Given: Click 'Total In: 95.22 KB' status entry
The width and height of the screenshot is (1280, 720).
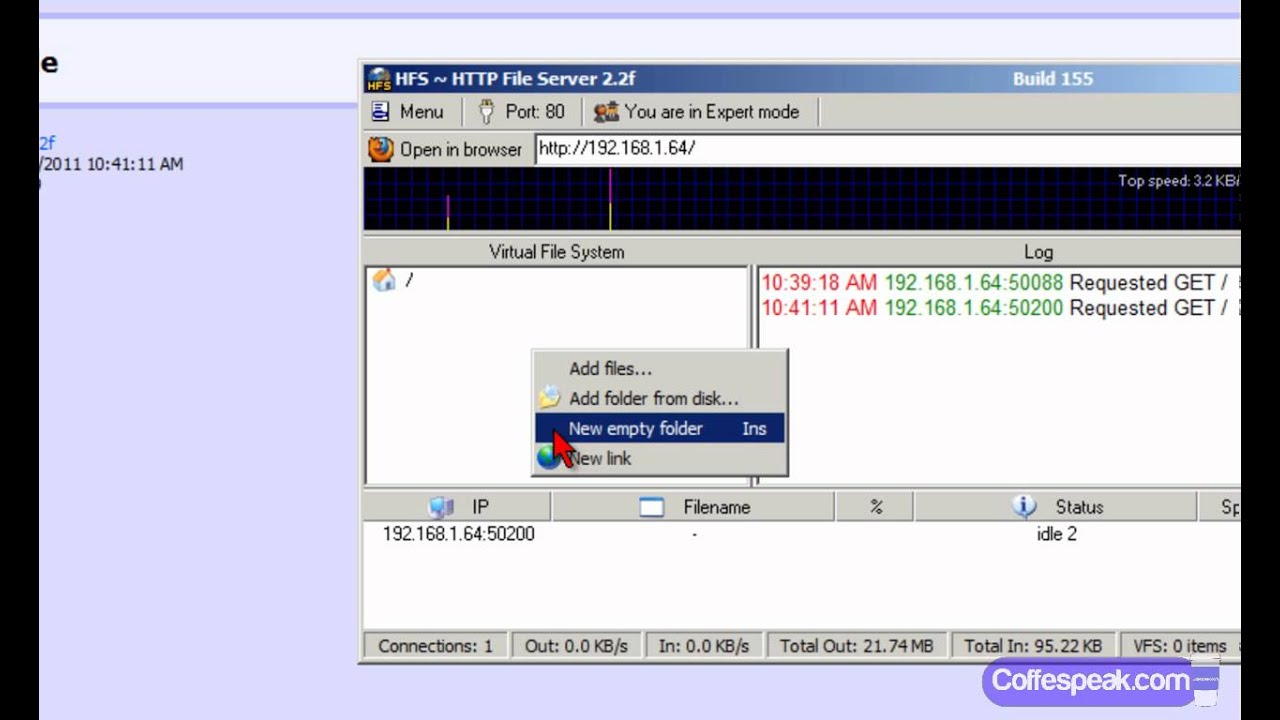Looking at the screenshot, I should point(1033,646).
